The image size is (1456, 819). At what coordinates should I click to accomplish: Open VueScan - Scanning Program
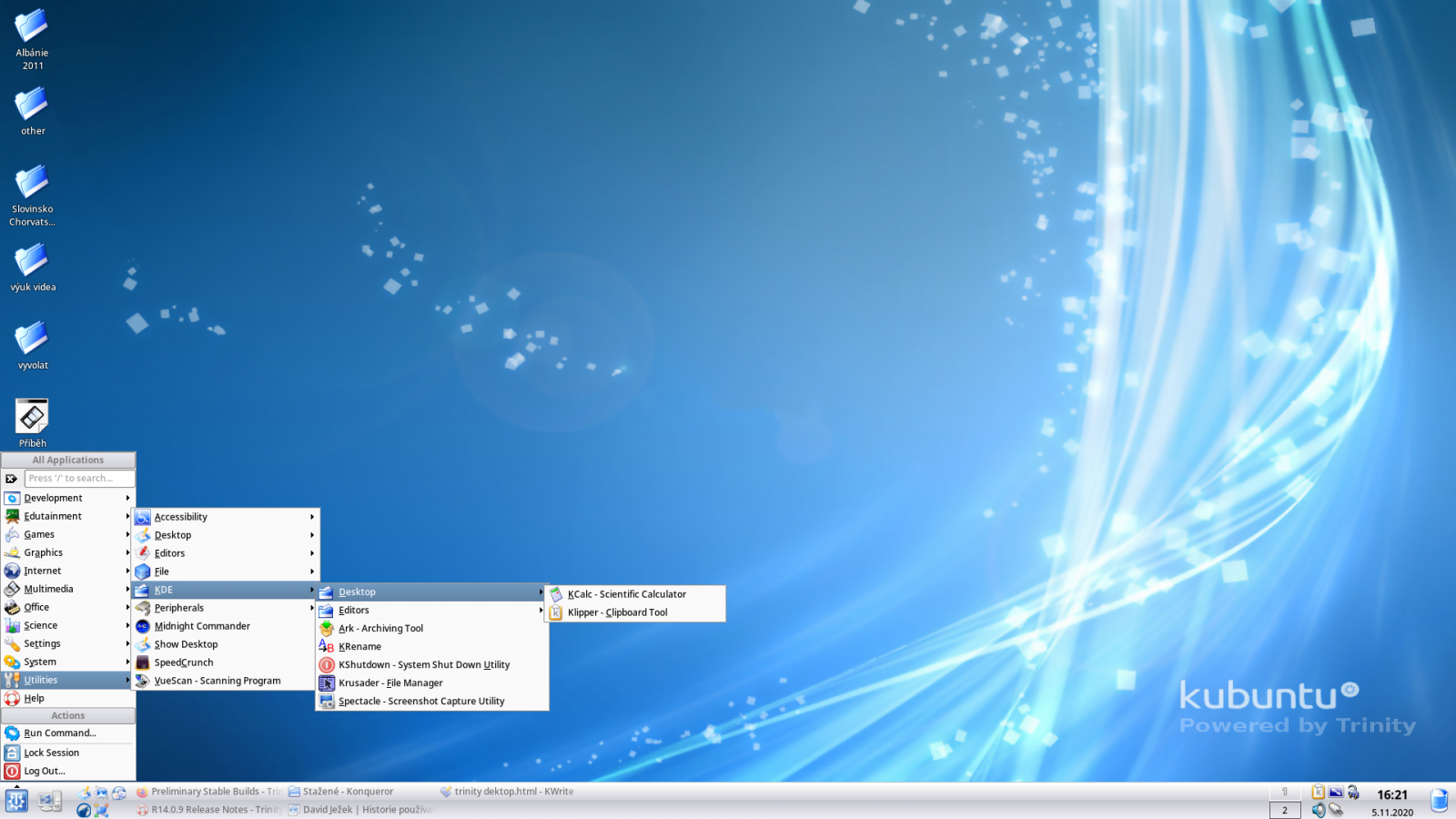[216, 680]
